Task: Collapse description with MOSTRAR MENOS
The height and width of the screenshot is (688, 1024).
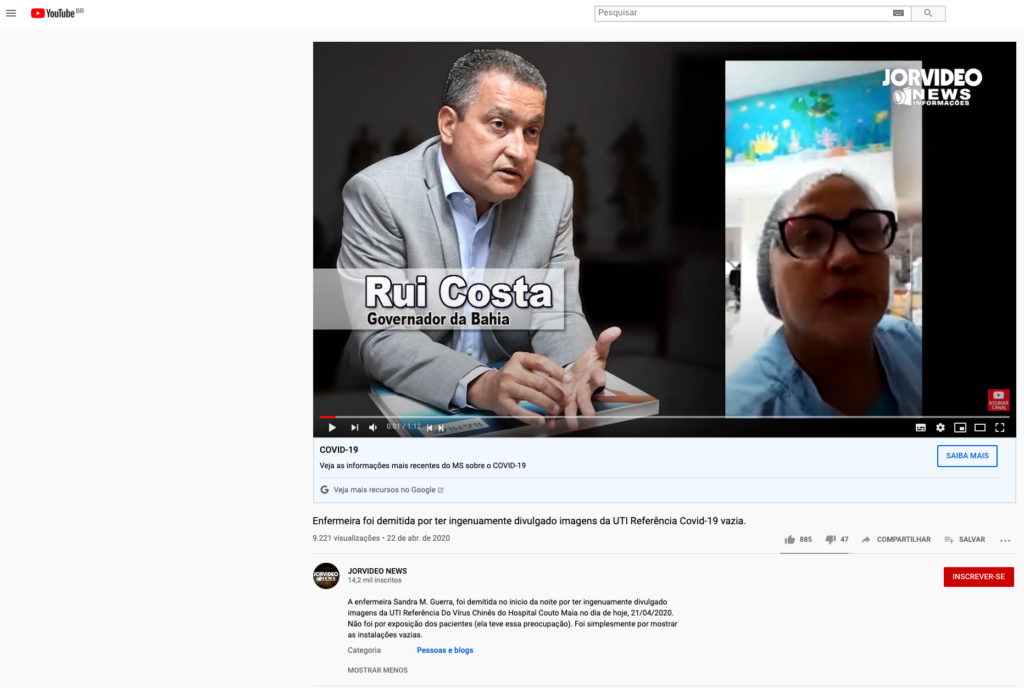Action: click(377, 670)
